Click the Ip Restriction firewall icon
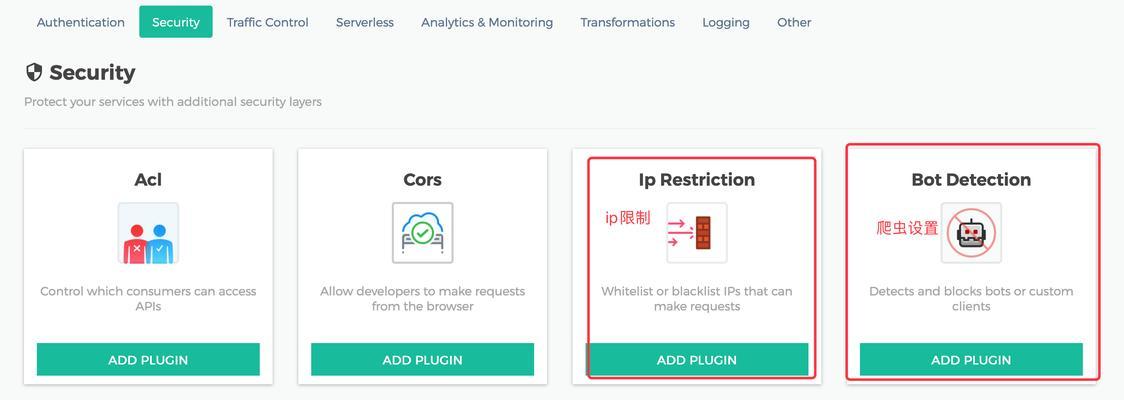 pos(697,233)
